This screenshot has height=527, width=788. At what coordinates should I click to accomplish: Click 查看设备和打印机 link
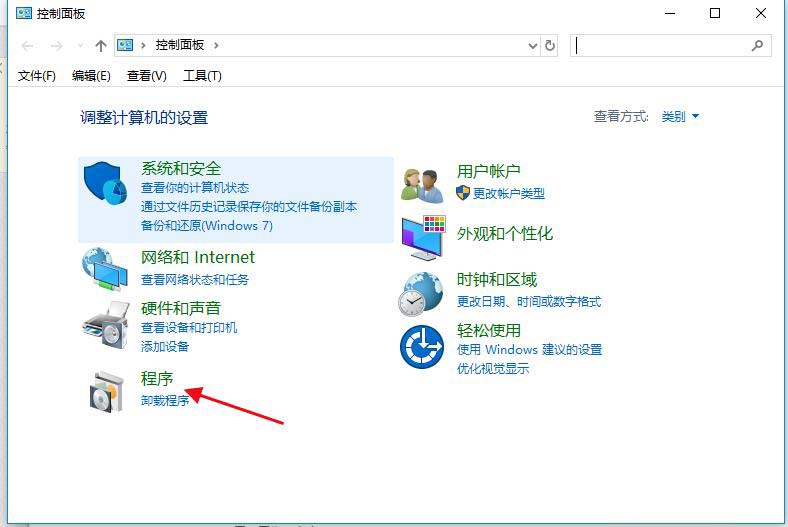point(189,328)
